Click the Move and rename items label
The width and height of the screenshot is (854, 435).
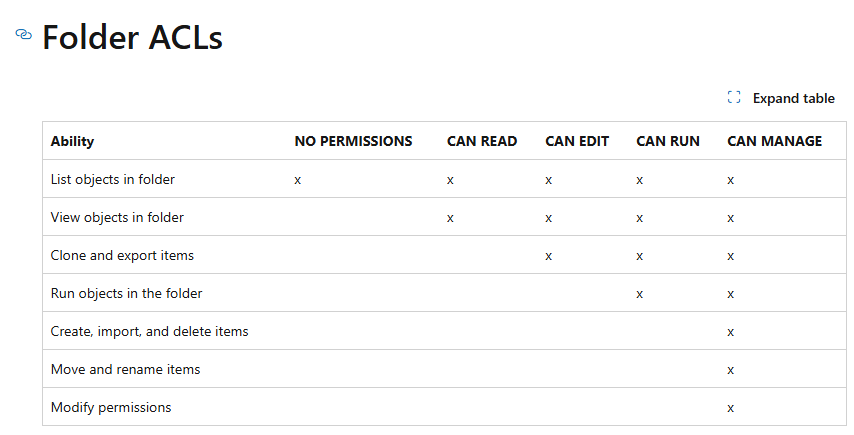click(x=125, y=369)
